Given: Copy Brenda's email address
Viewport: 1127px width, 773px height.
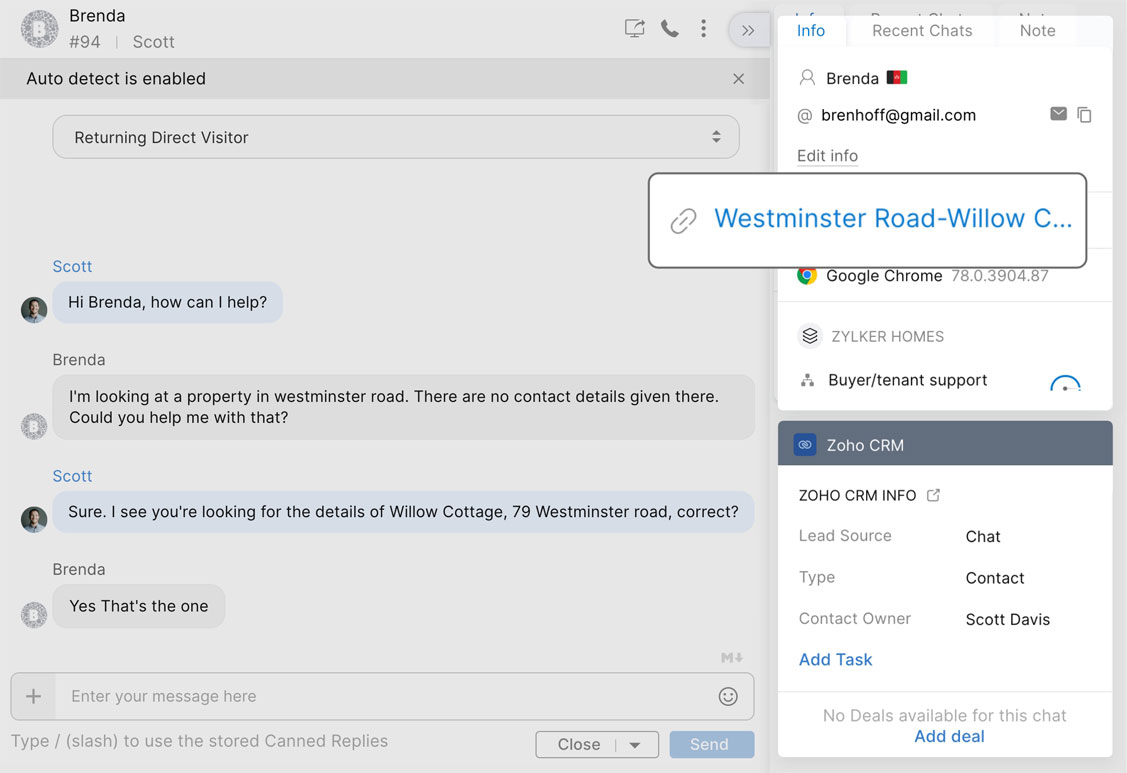Looking at the screenshot, I should (1084, 115).
